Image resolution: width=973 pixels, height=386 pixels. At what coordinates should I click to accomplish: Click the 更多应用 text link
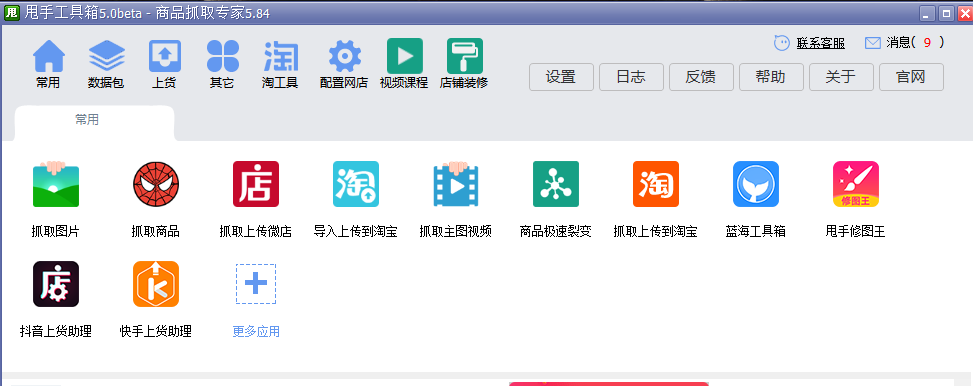click(256, 331)
